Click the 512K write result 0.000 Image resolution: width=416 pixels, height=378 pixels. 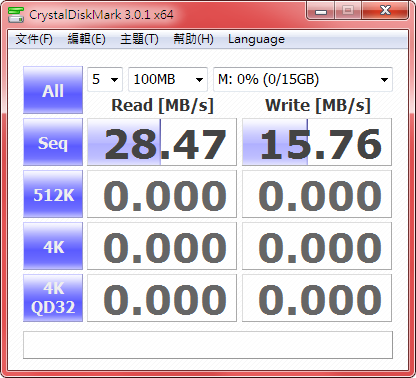[317, 194]
